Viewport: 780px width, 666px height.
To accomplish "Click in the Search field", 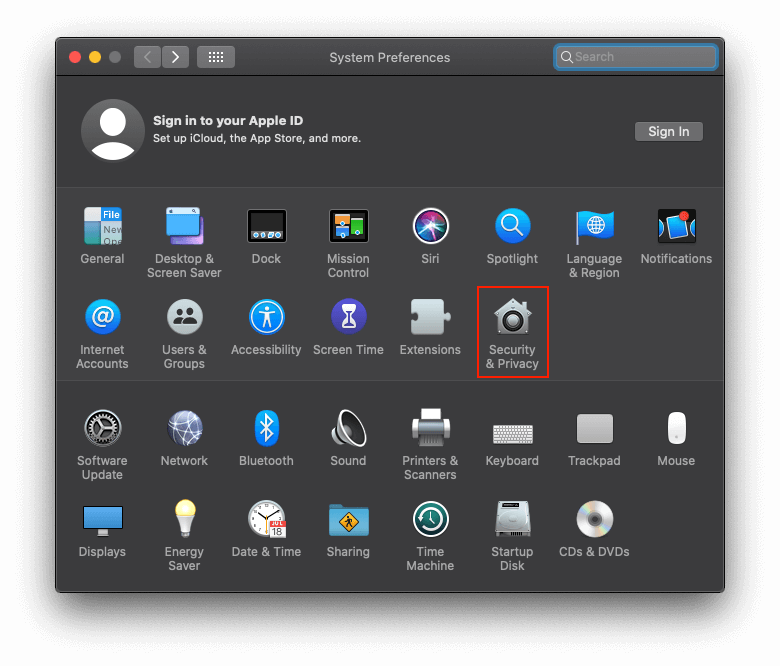I will 640,57.
